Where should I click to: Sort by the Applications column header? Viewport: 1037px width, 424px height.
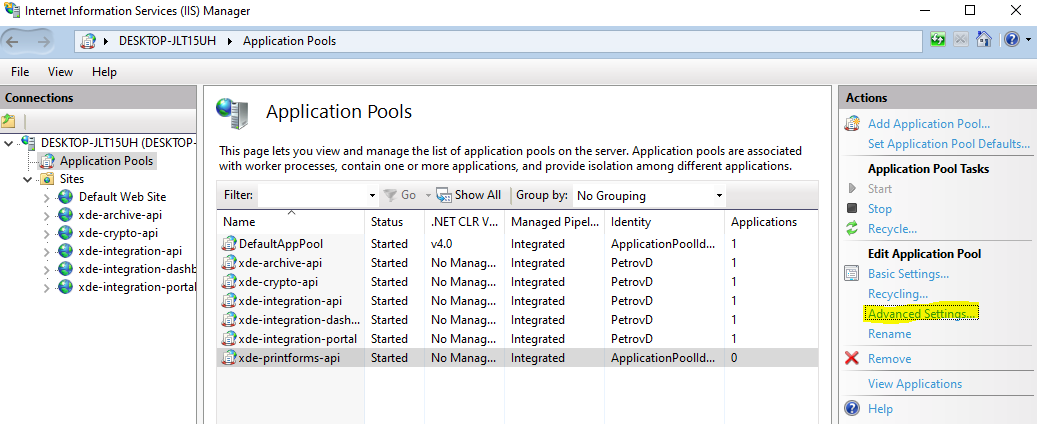point(770,222)
